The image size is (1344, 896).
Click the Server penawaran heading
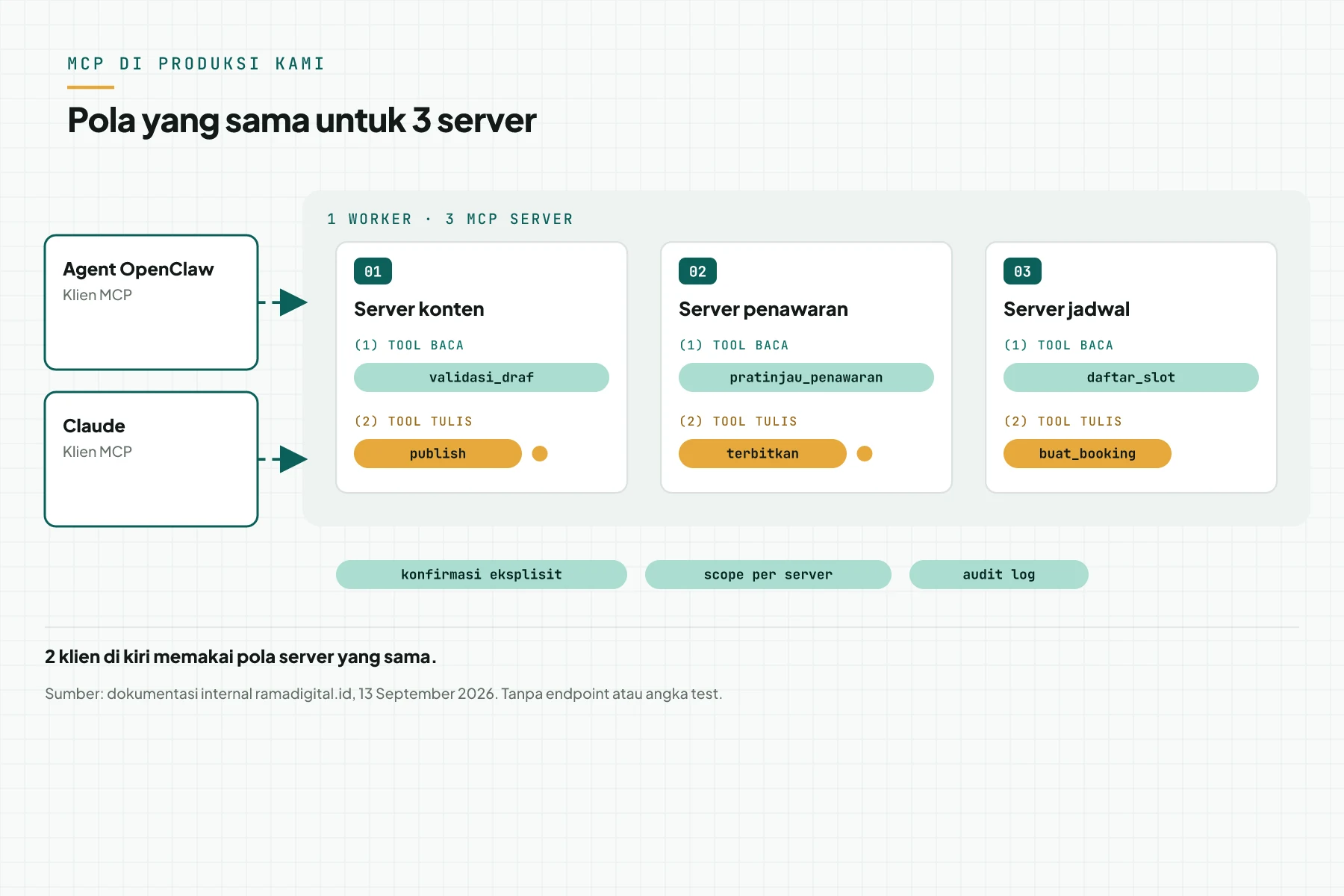click(763, 309)
